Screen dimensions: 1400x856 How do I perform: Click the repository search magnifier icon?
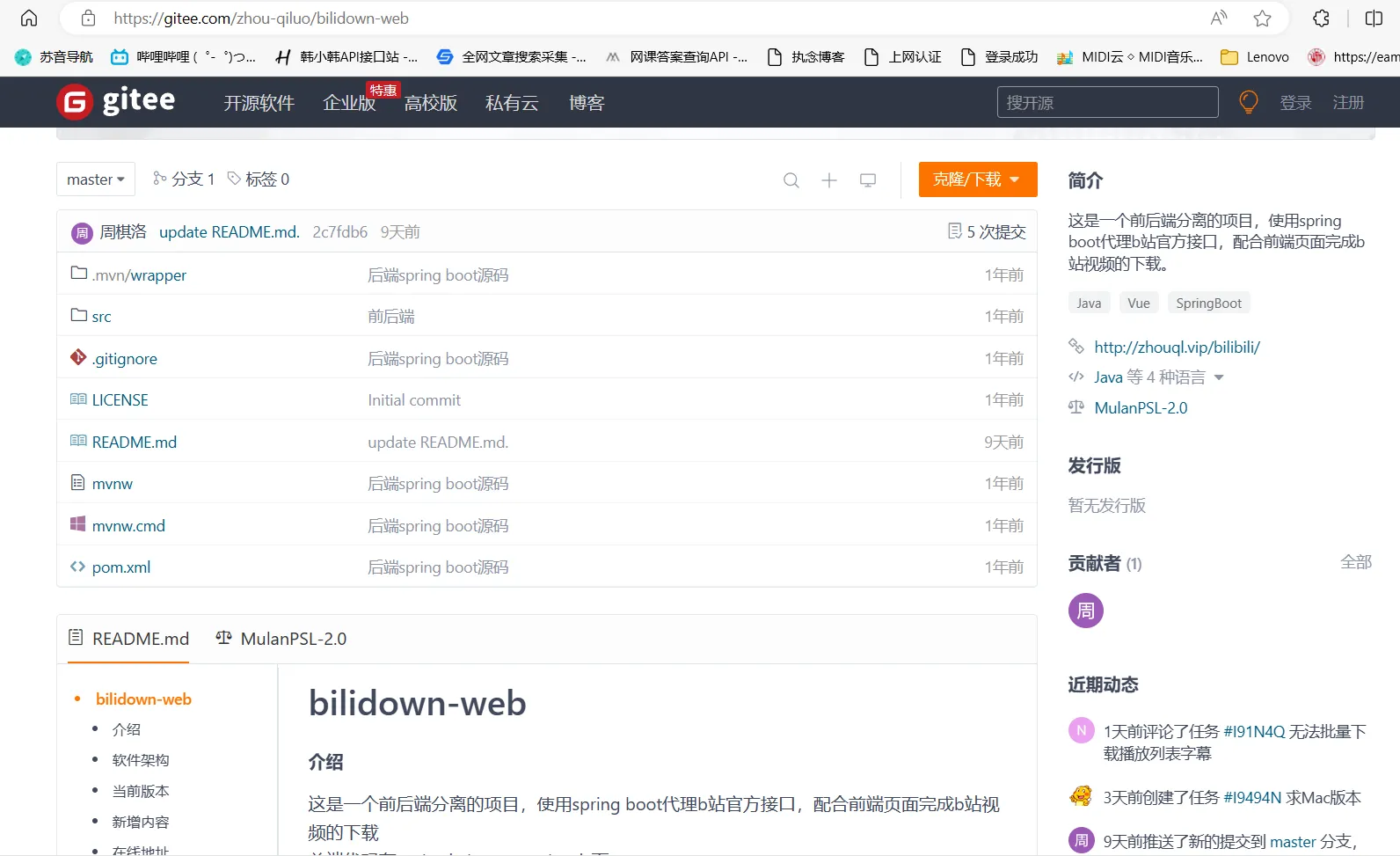click(791, 180)
